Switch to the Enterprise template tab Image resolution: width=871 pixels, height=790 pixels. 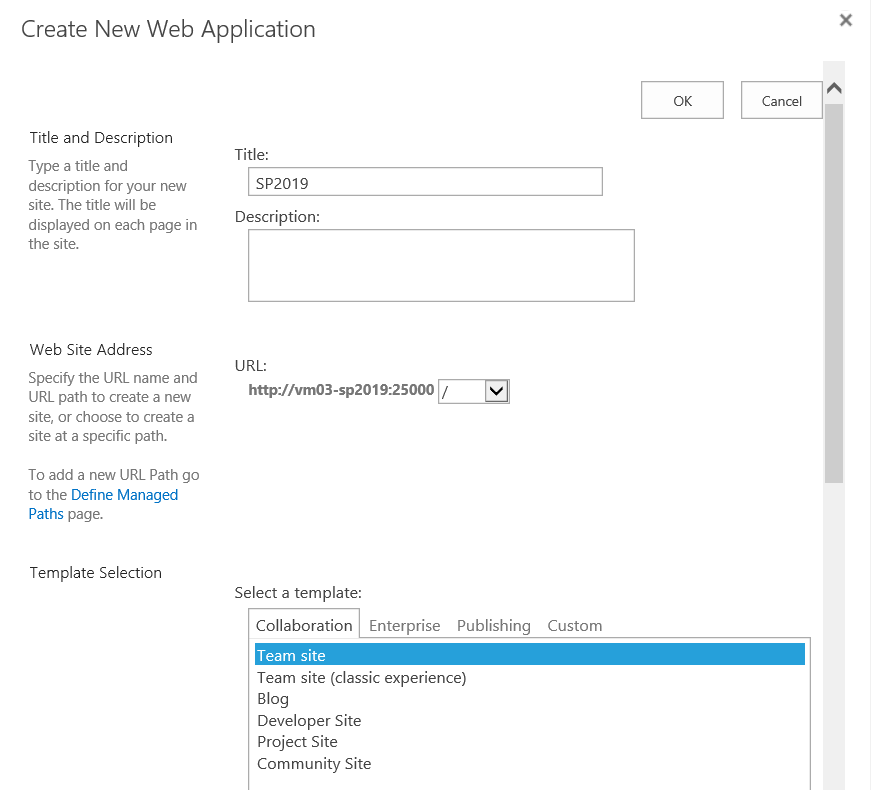(404, 626)
